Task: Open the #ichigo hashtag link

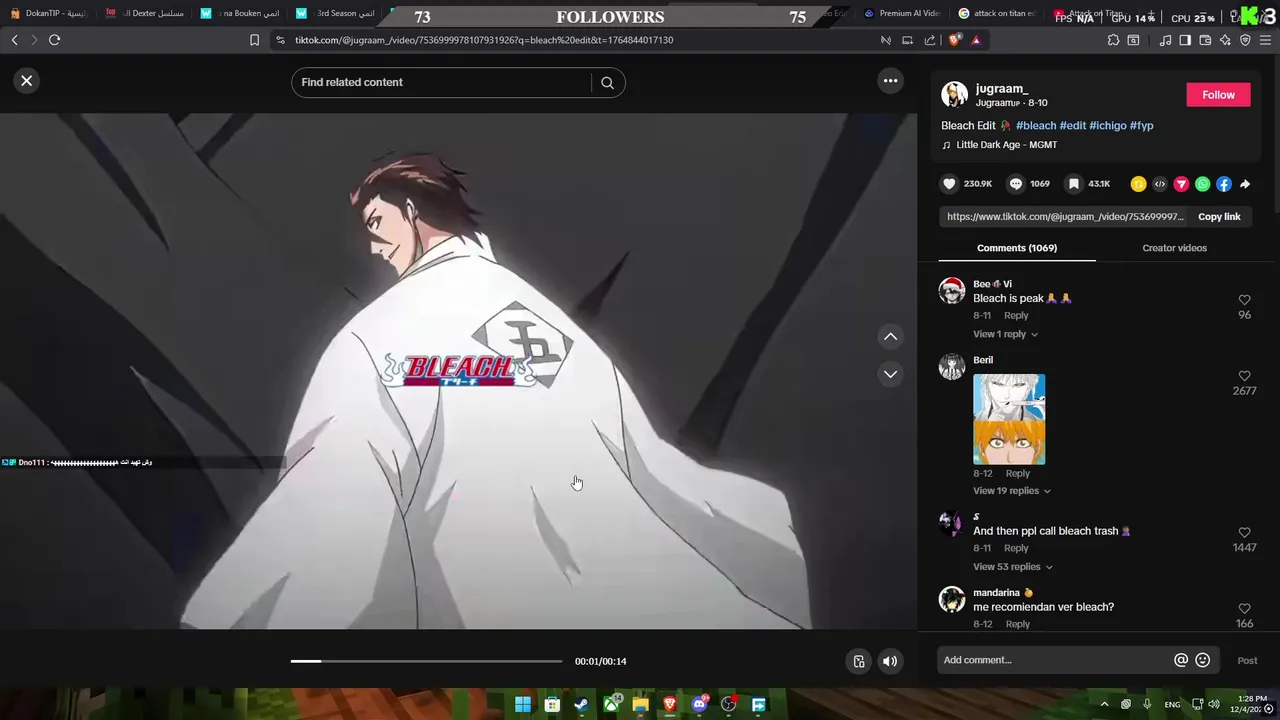Action: pyautogui.click(x=1107, y=126)
